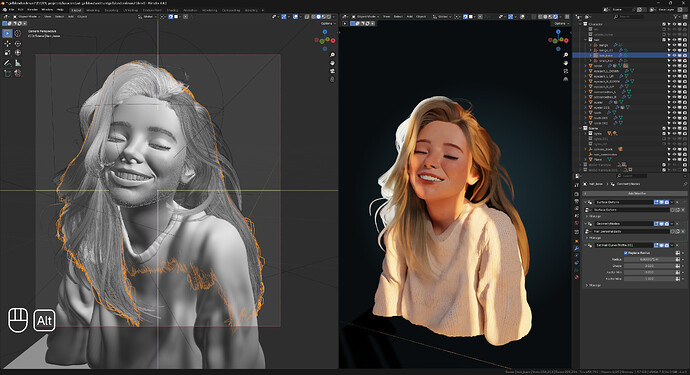The image size is (690, 375).
Task: Open the Modifiers wrench properties tab
Action: coord(576,248)
